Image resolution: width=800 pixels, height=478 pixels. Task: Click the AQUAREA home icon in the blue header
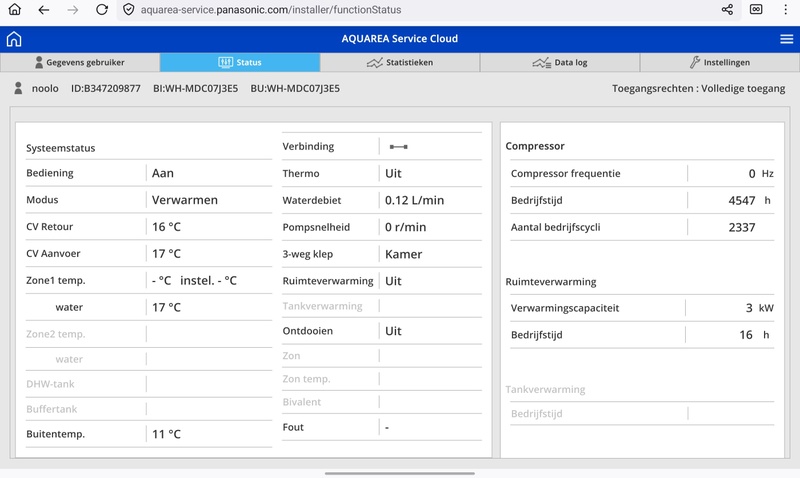[x=14, y=39]
